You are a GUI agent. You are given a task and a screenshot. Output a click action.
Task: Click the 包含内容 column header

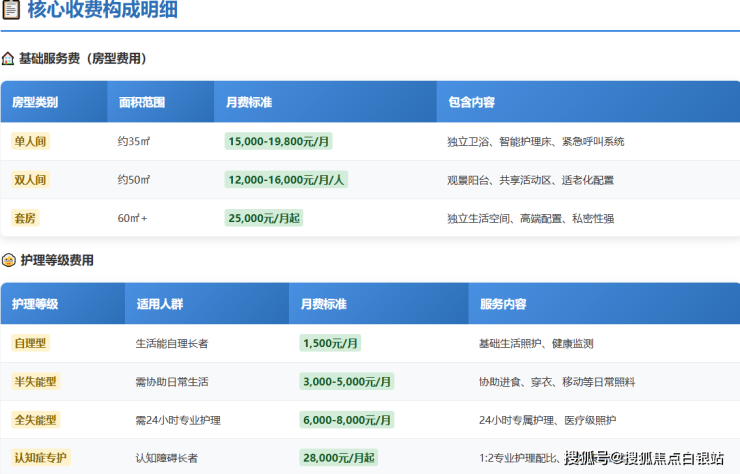[470, 102]
